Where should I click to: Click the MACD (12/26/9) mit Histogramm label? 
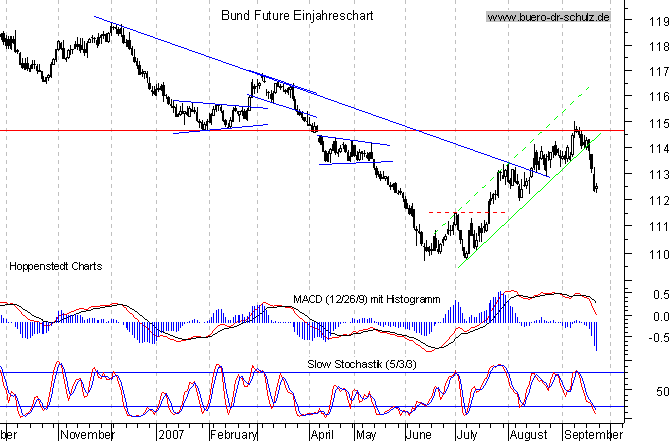367,299
